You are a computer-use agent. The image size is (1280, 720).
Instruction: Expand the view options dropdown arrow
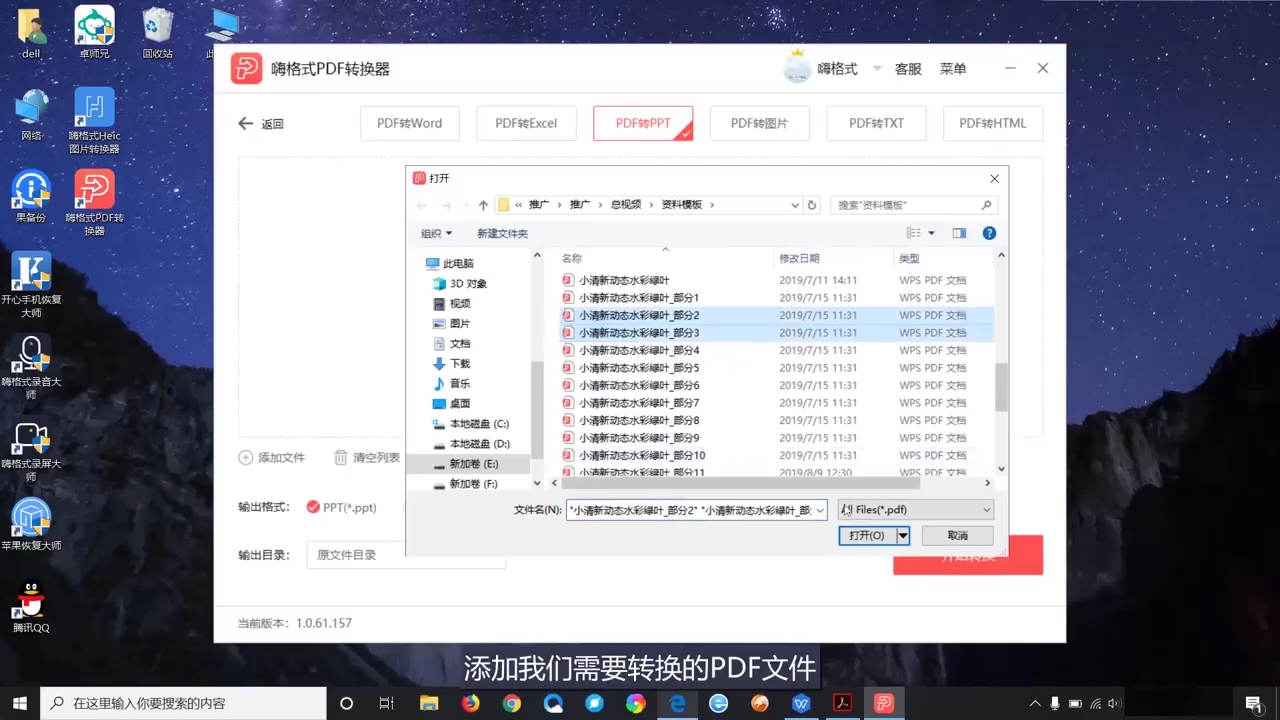[932, 233]
